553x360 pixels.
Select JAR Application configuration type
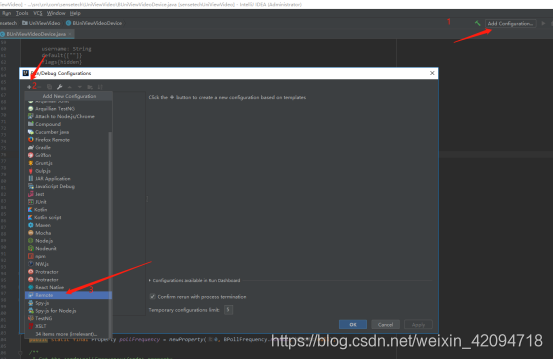click(x=68, y=178)
